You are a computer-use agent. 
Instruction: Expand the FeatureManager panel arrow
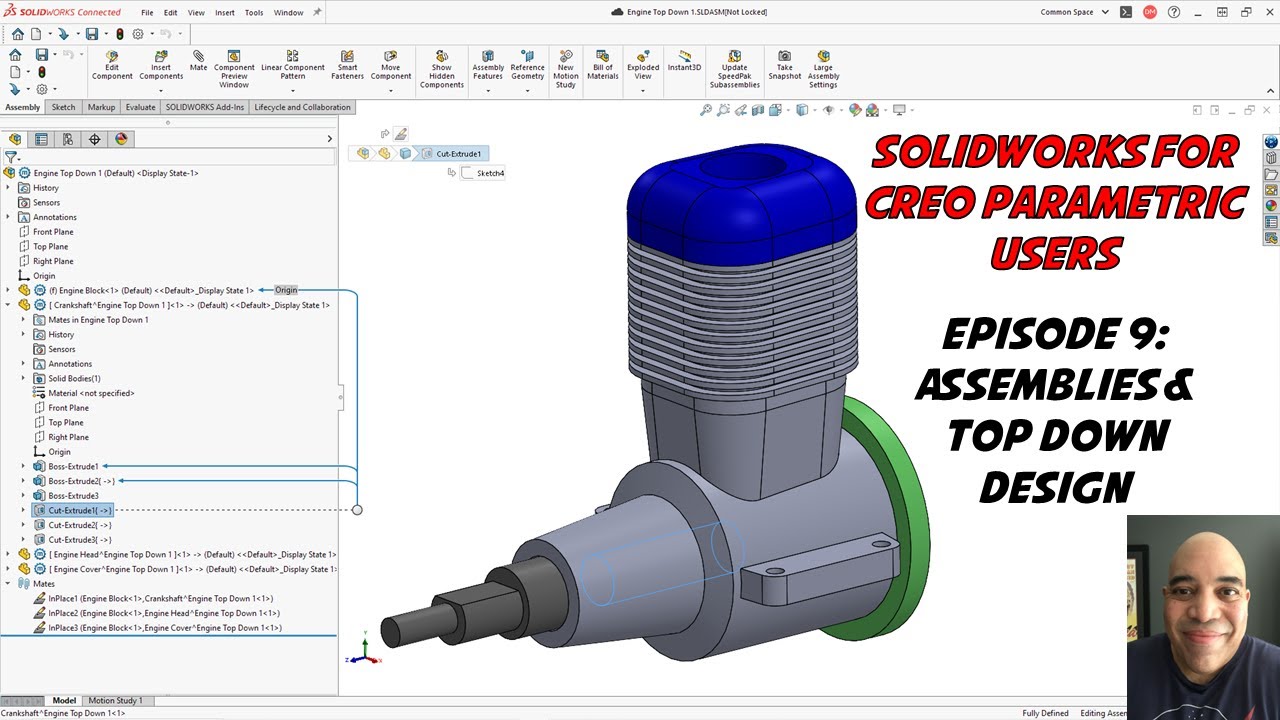(x=330, y=139)
